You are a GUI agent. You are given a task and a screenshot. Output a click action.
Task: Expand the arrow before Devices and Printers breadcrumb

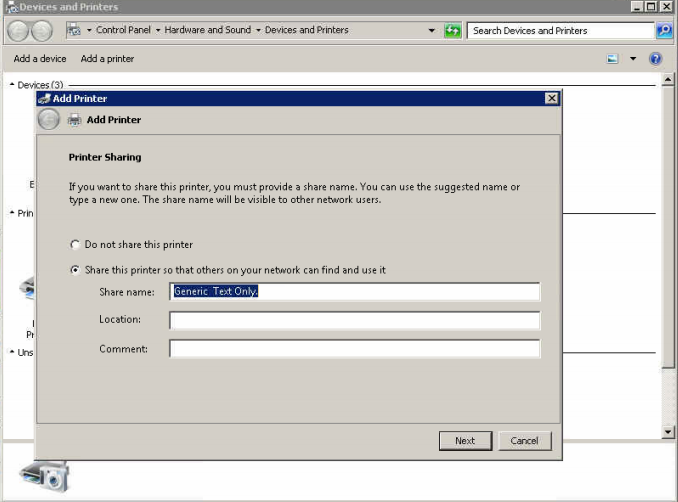point(258,30)
